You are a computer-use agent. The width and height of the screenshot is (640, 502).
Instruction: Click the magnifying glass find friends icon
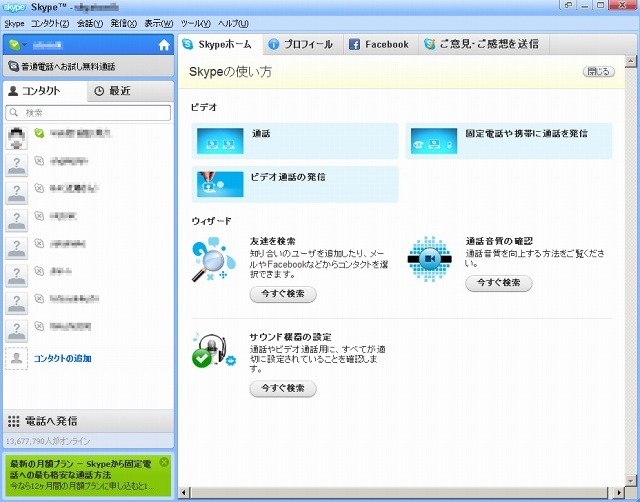point(213,260)
